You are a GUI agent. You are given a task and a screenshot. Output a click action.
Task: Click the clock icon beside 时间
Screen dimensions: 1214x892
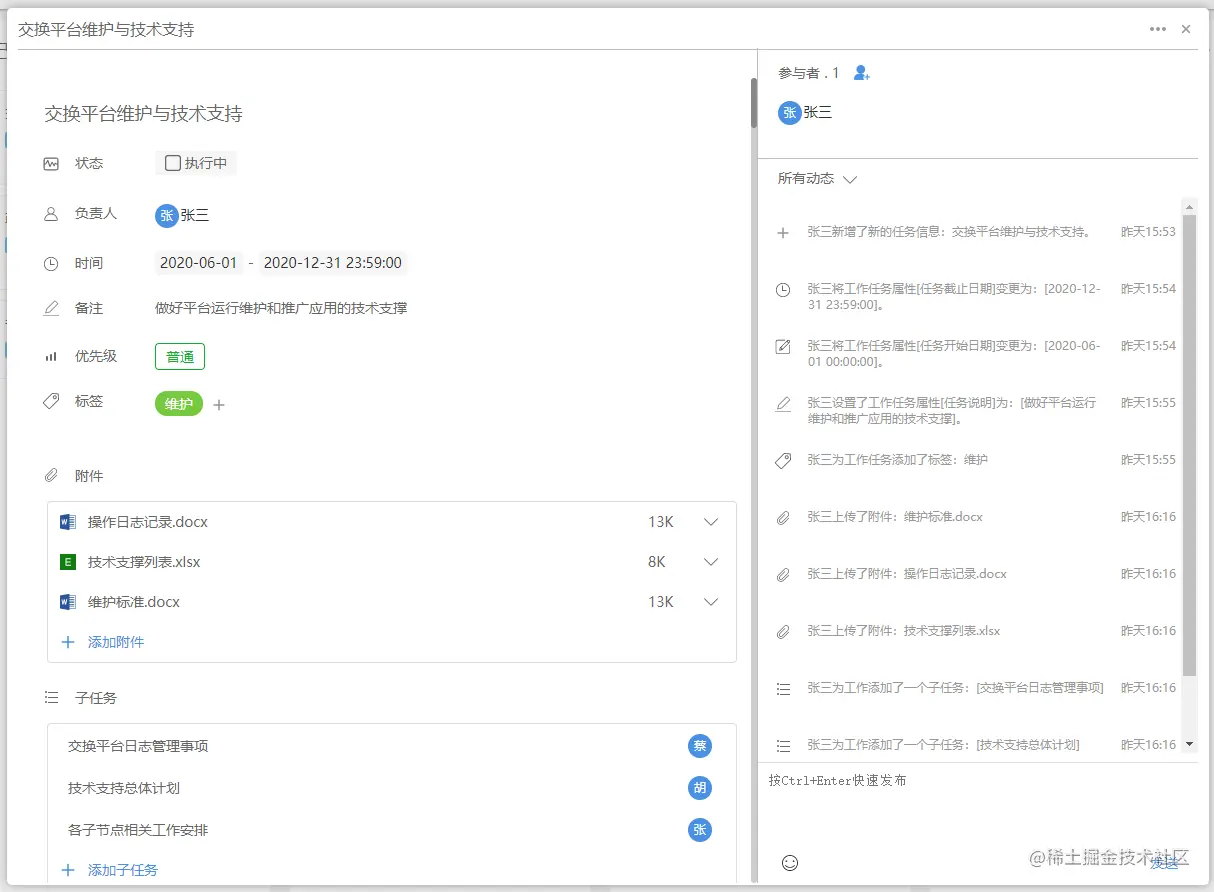click(51, 264)
